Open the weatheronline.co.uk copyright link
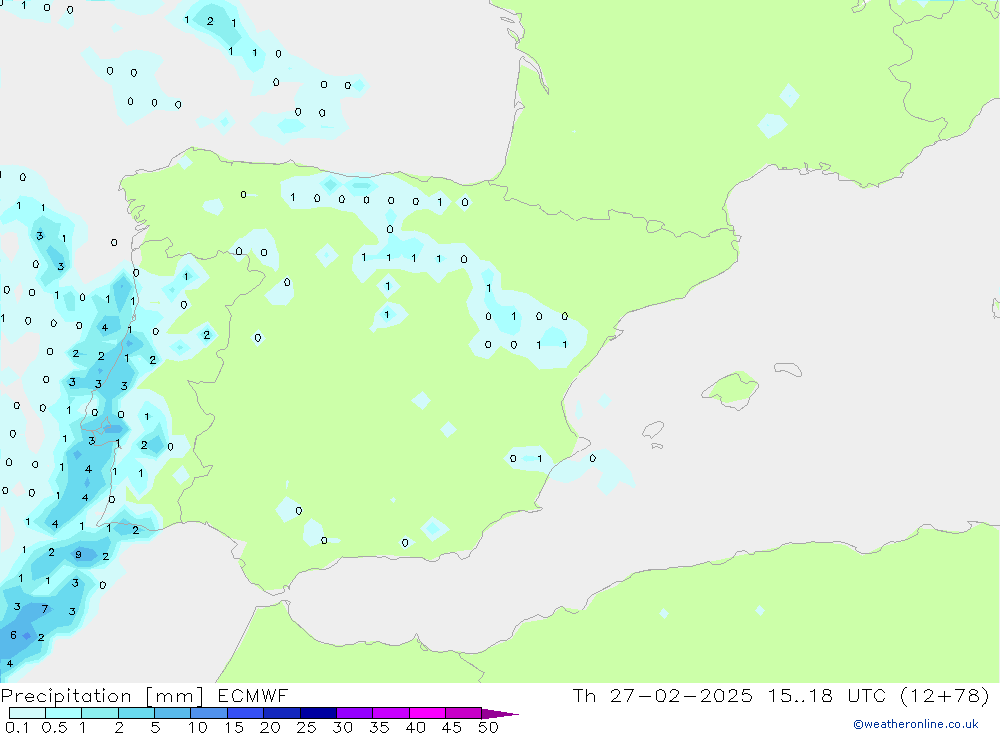This screenshot has height=733, width=1000. point(915,724)
